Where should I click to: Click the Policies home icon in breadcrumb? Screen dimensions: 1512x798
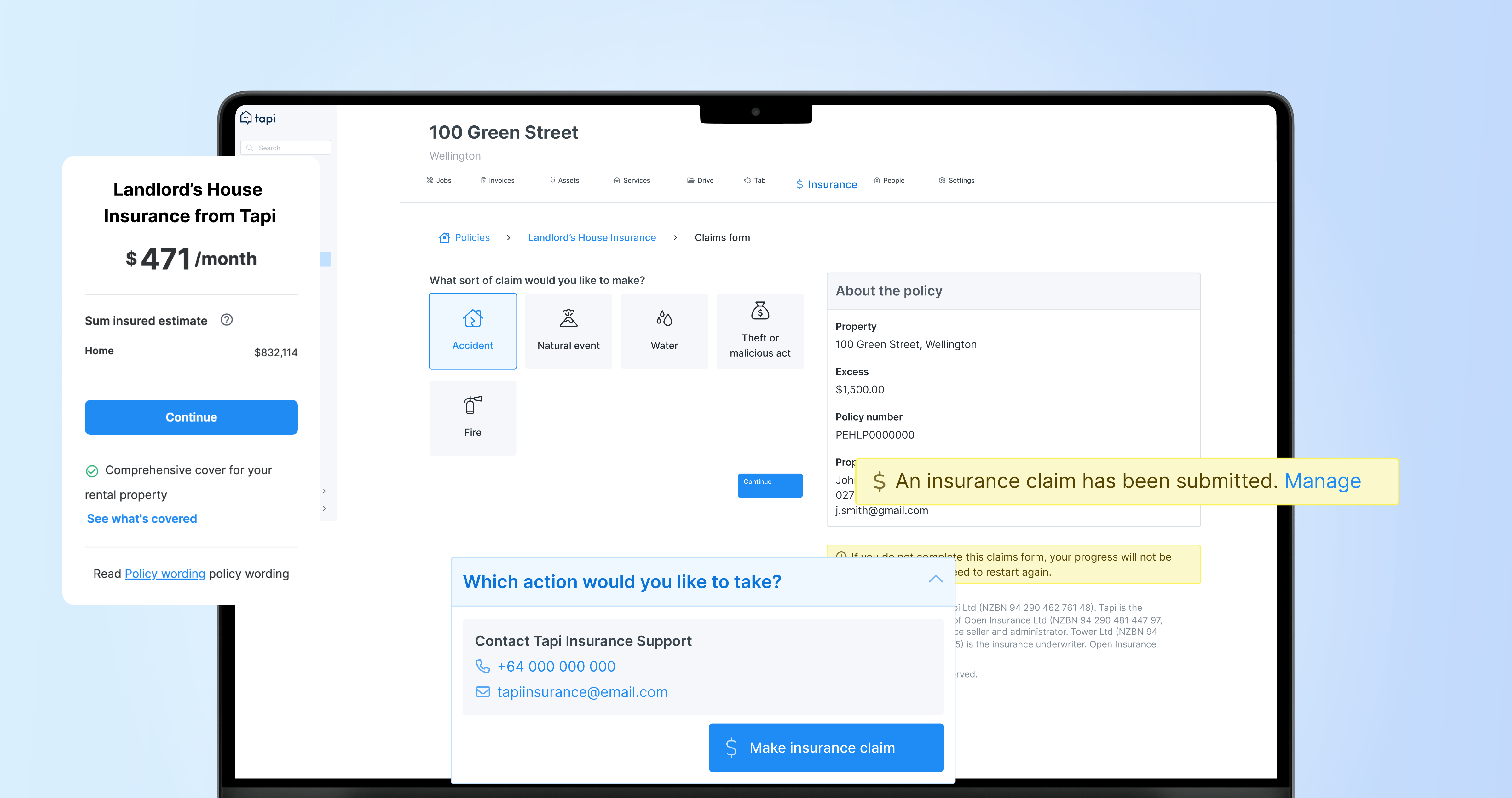click(x=444, y=237)
